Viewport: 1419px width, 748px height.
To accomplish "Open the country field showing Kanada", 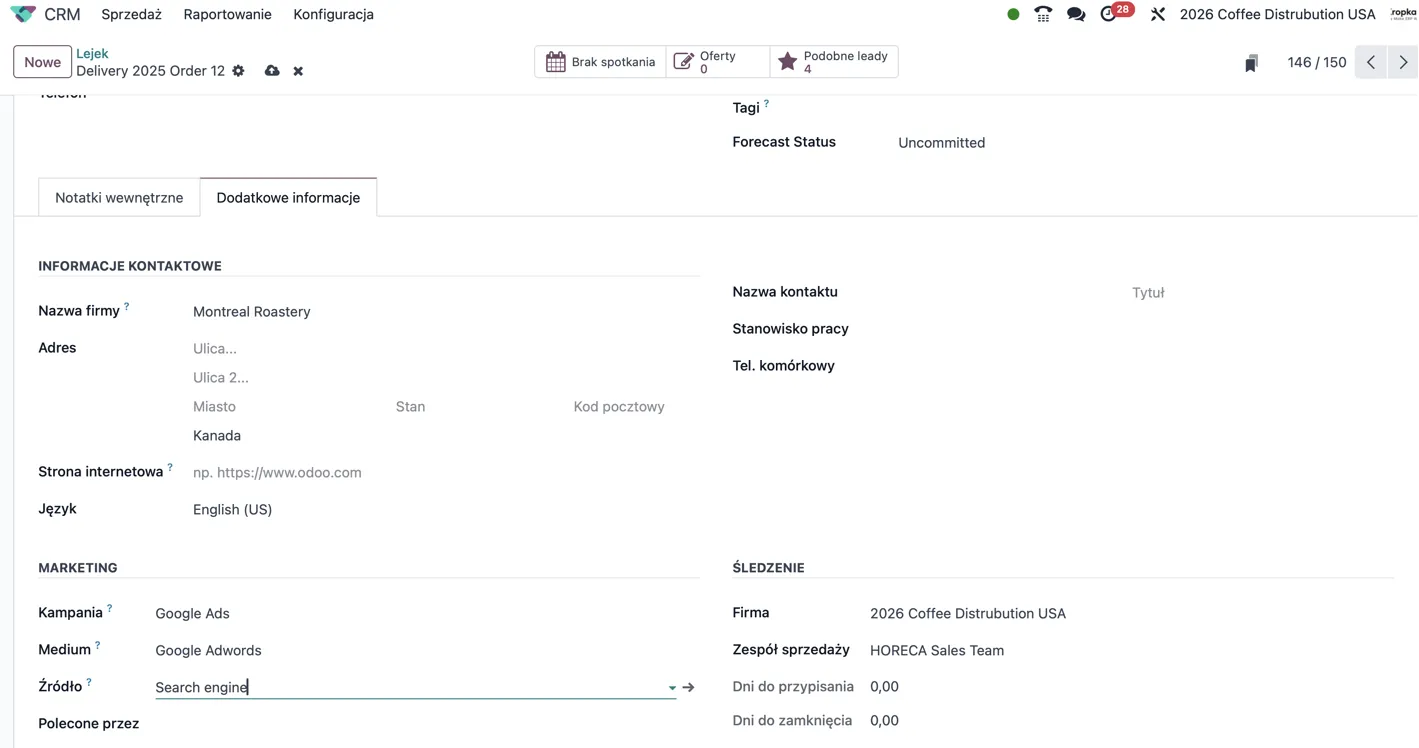I will point(446,435).
